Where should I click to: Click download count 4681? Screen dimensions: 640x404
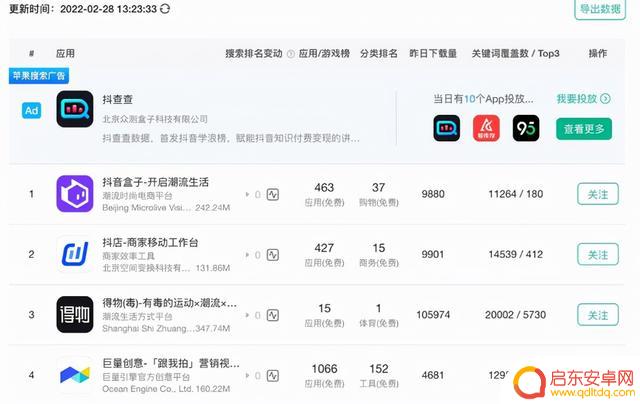[433, 375]
